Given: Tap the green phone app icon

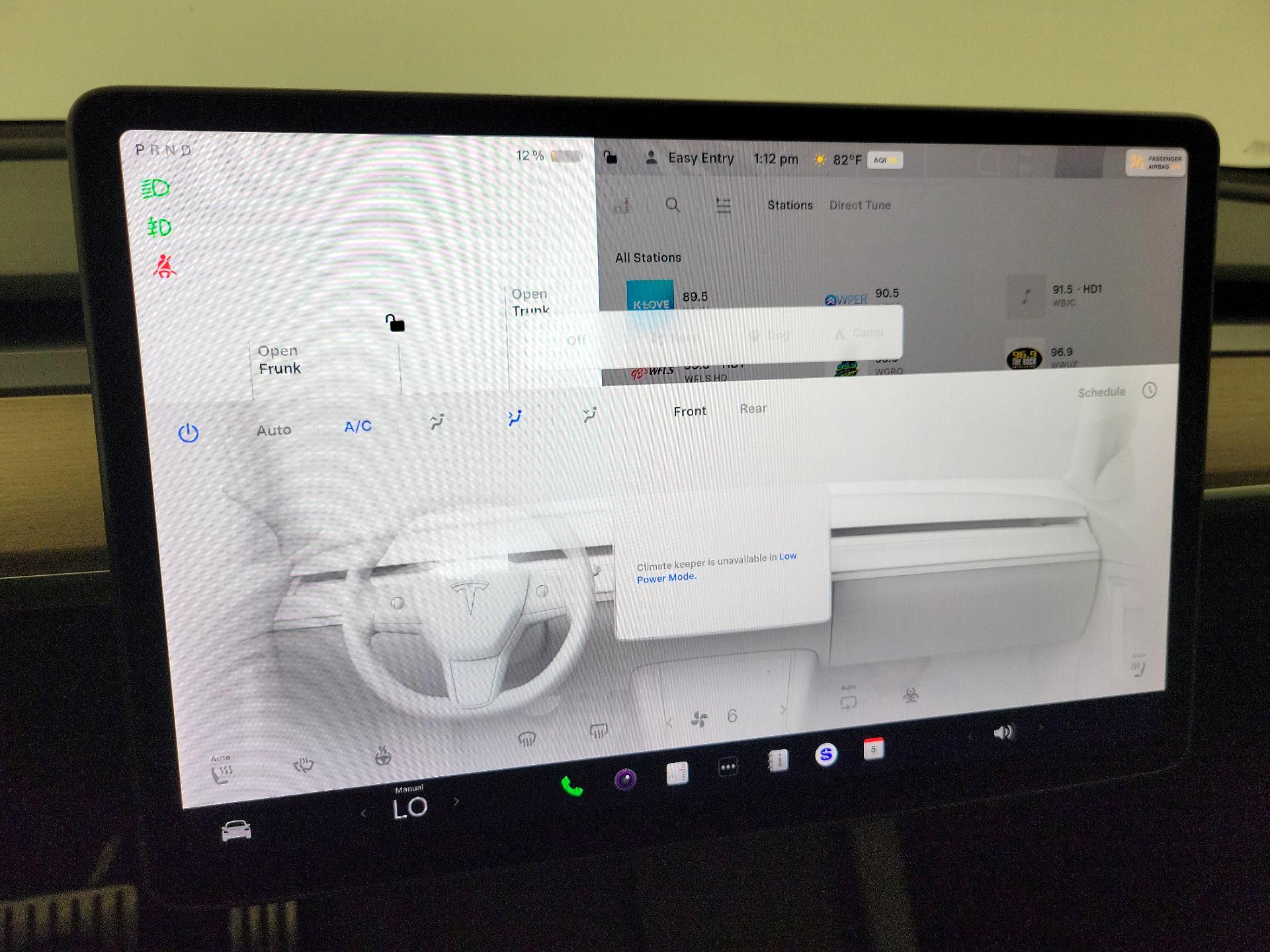Looking at the screenshot, I should click(x=571, y=786).
